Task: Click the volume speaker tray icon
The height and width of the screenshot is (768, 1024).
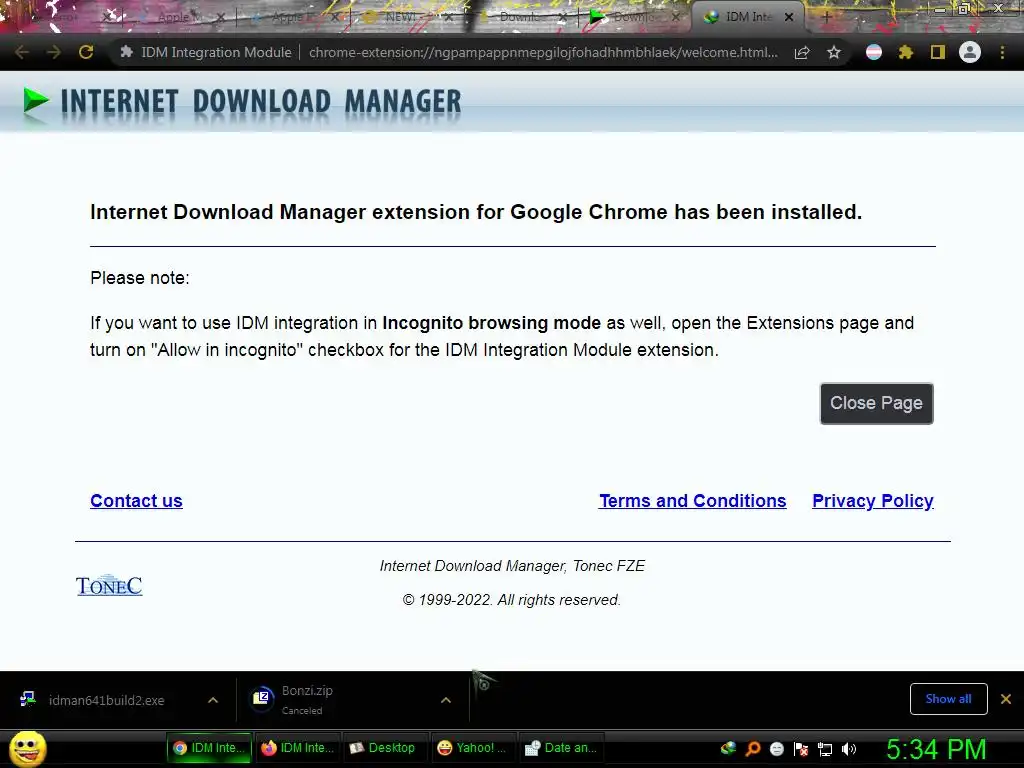Action: [849, 748]
